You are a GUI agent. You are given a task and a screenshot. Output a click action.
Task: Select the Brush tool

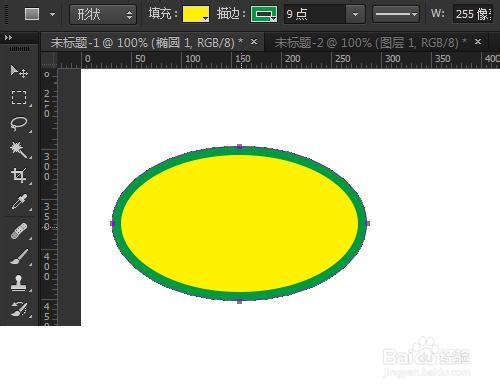pos(19,257)
